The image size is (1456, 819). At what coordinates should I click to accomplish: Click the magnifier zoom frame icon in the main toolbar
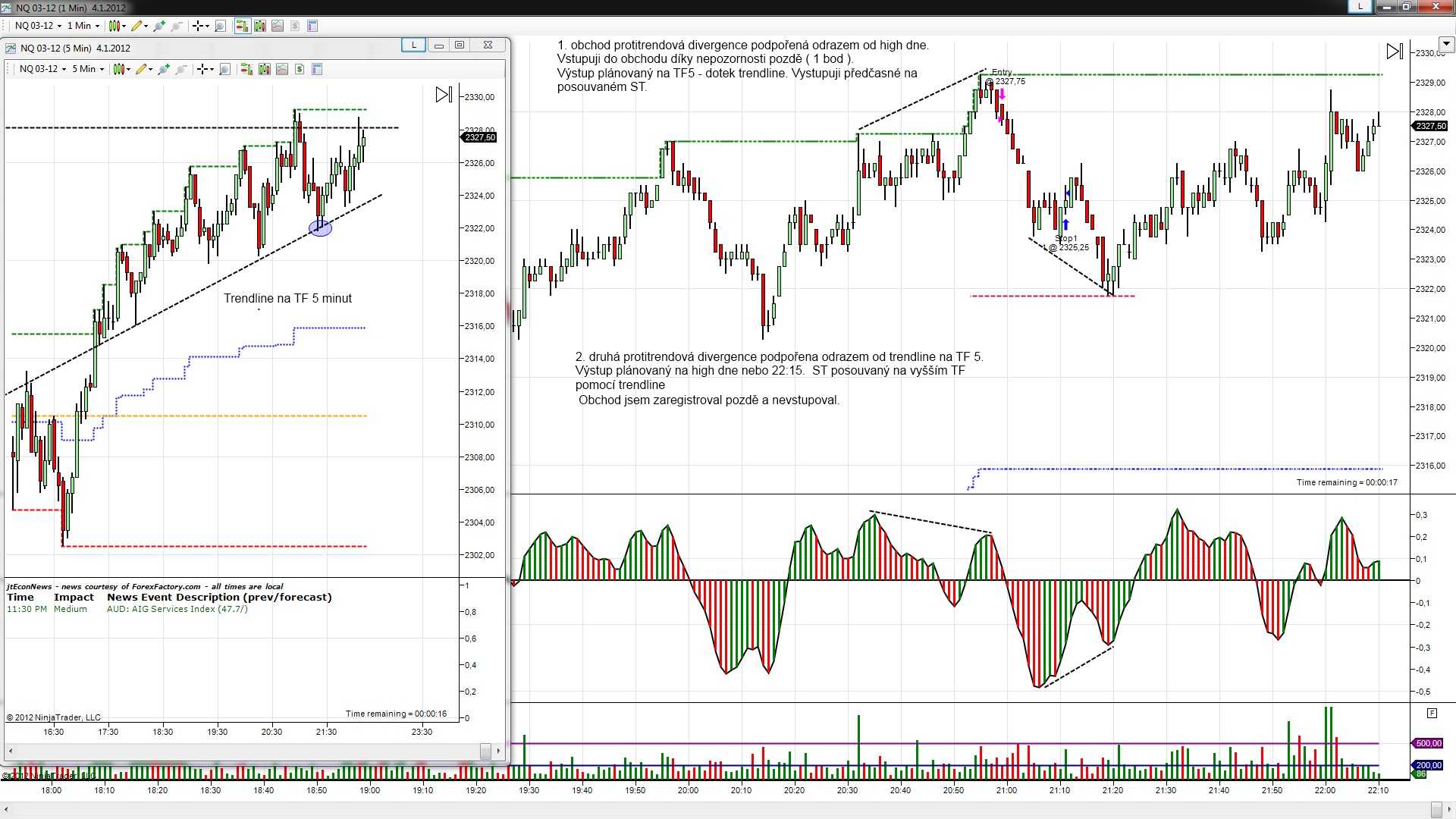[220, 26]
